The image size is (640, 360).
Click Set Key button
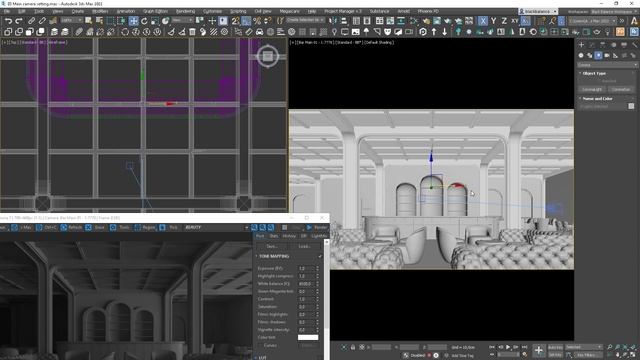tap(555, 355)
